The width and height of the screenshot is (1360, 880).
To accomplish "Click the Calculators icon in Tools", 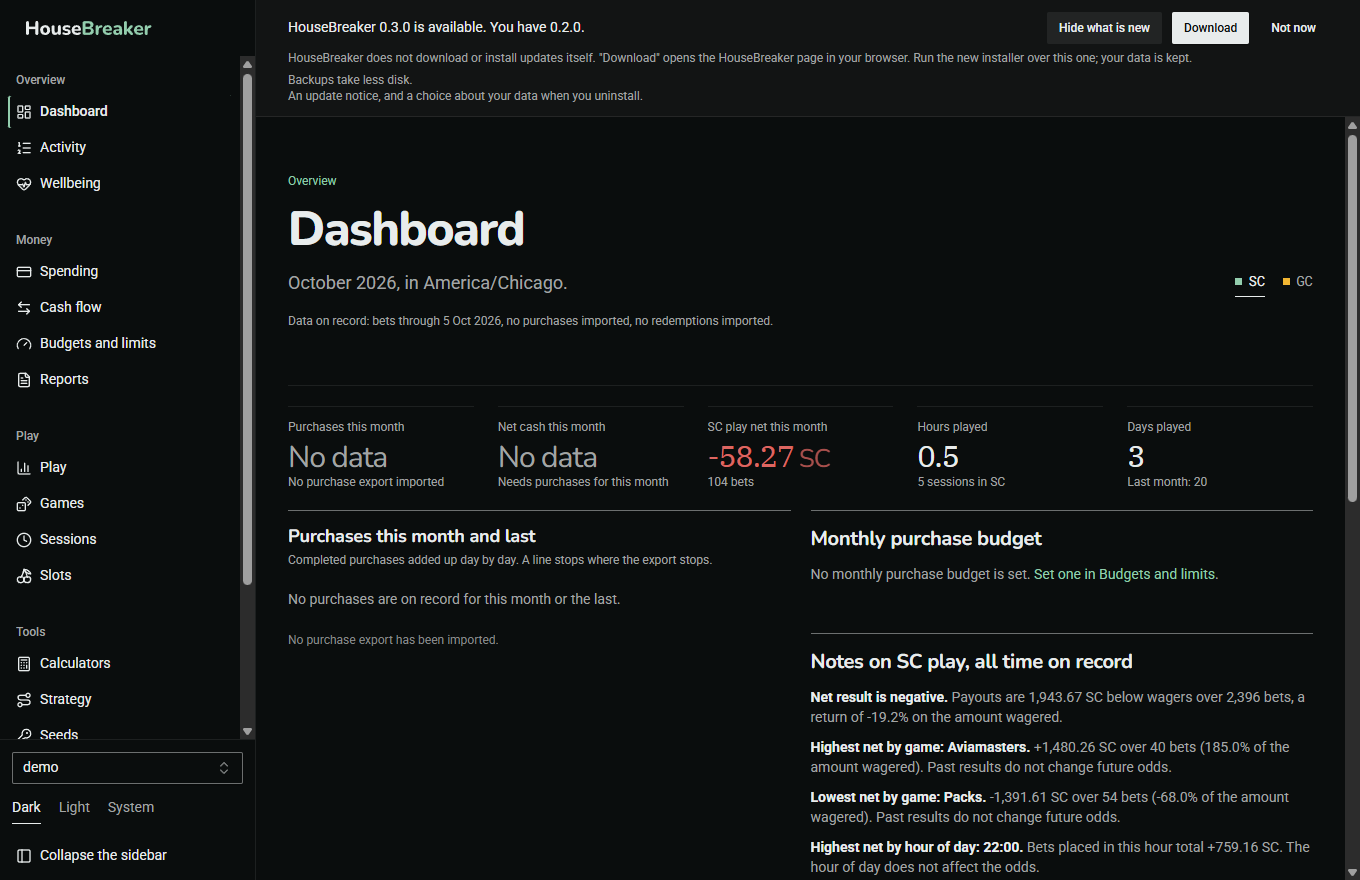I will 24,663.
